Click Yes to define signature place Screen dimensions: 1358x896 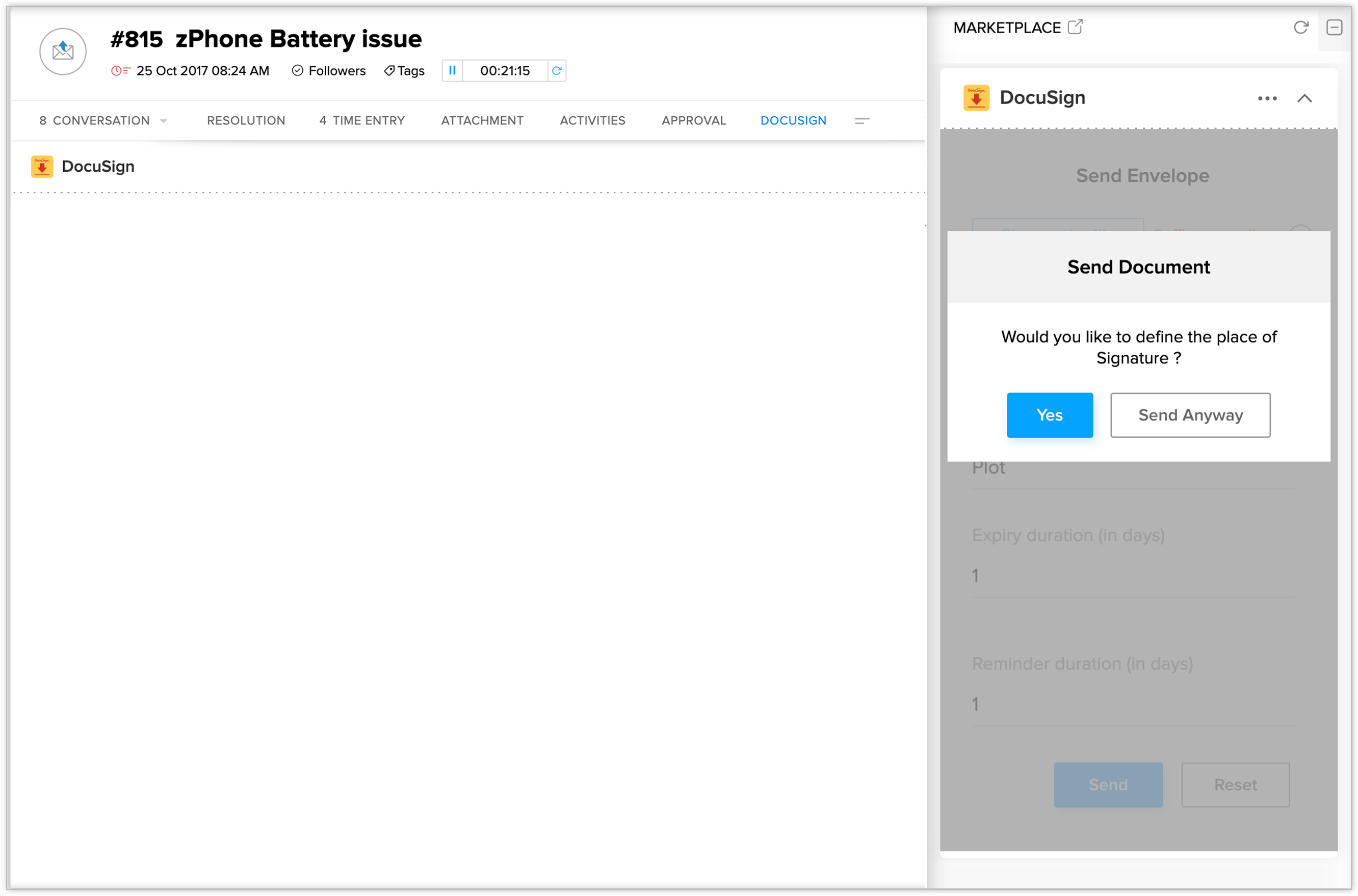[1050, 415]
